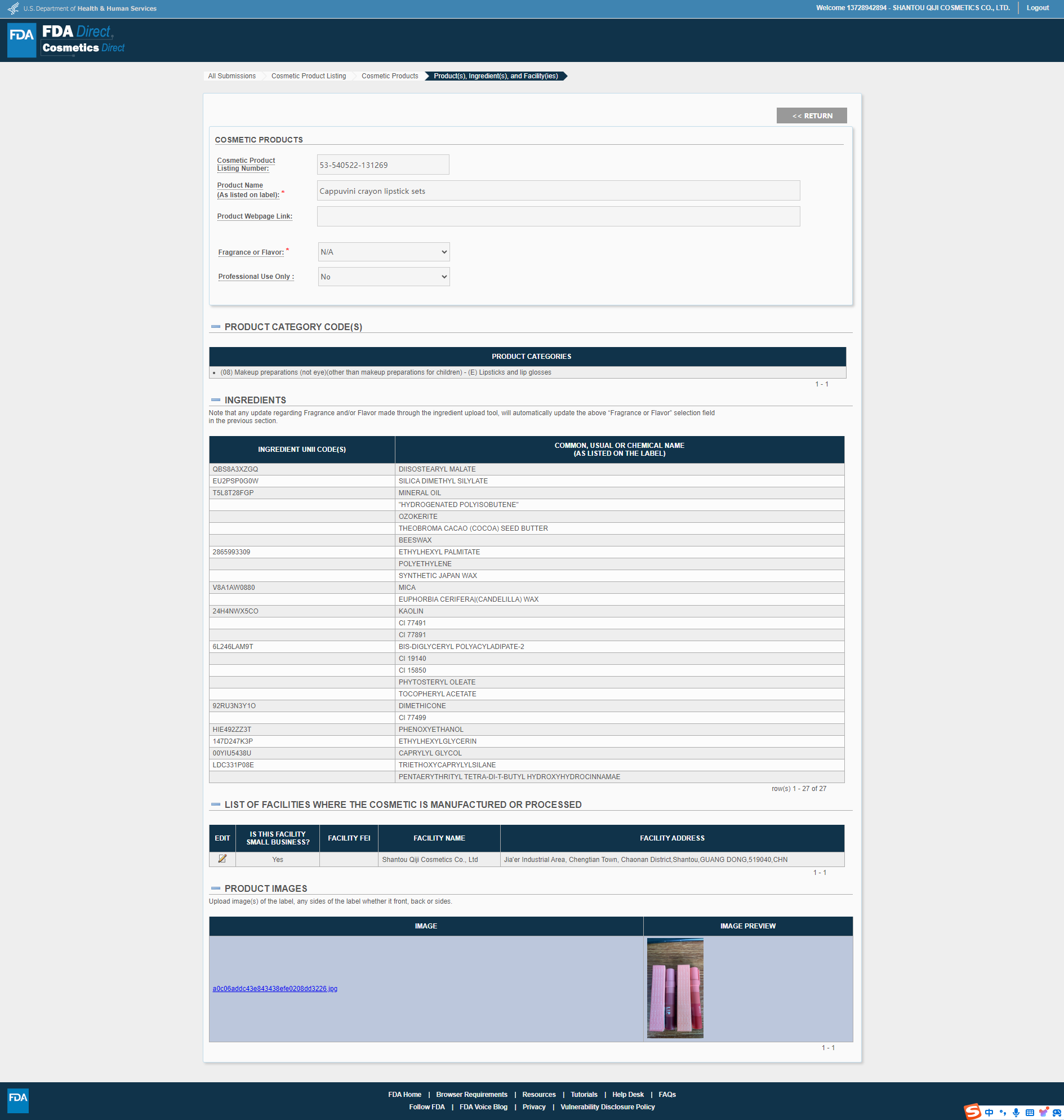Collapse the Ingredients section

point(216,400)
